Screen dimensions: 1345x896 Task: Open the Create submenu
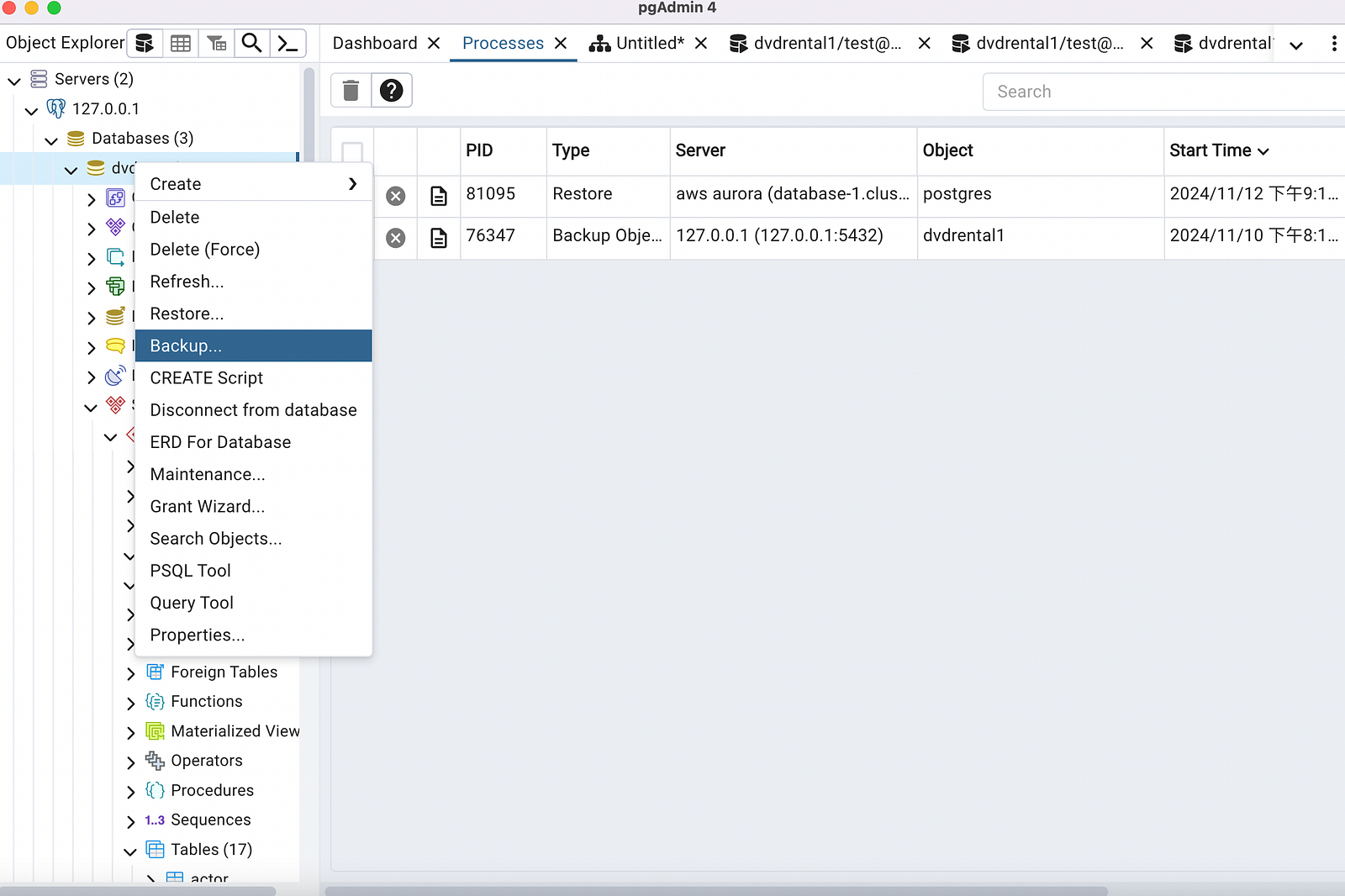coord(253,184)
